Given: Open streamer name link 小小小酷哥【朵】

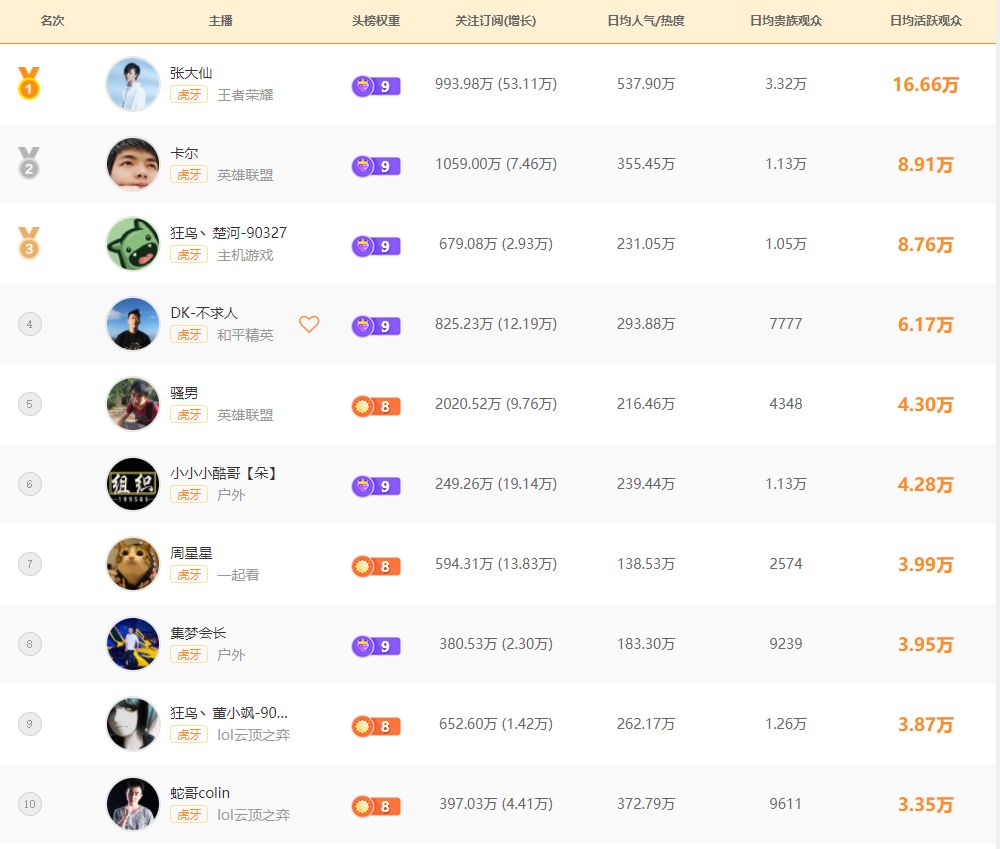Looking at the screenshot, I should (x=223, y=473).
